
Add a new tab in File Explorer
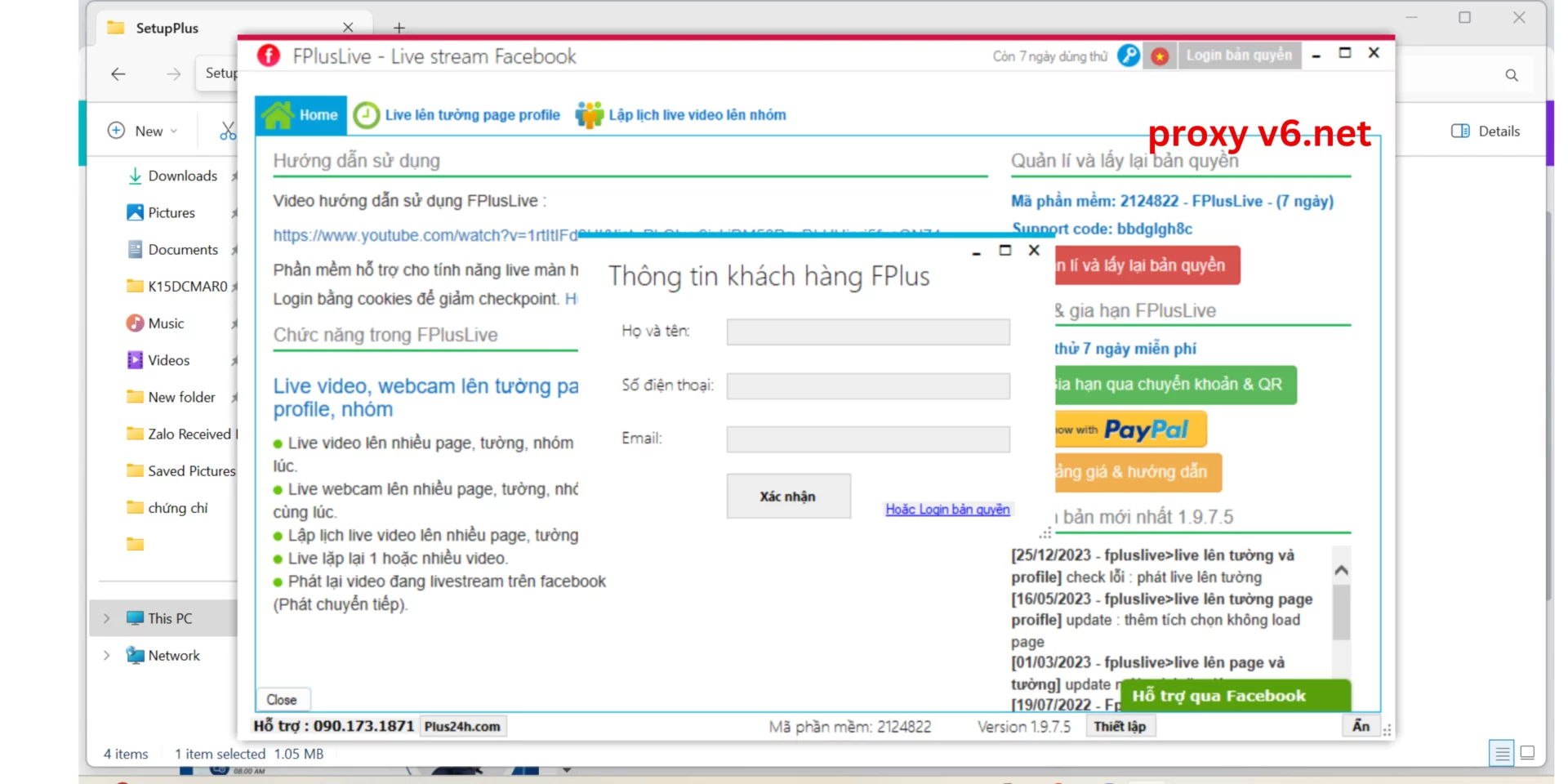[399, 28]
